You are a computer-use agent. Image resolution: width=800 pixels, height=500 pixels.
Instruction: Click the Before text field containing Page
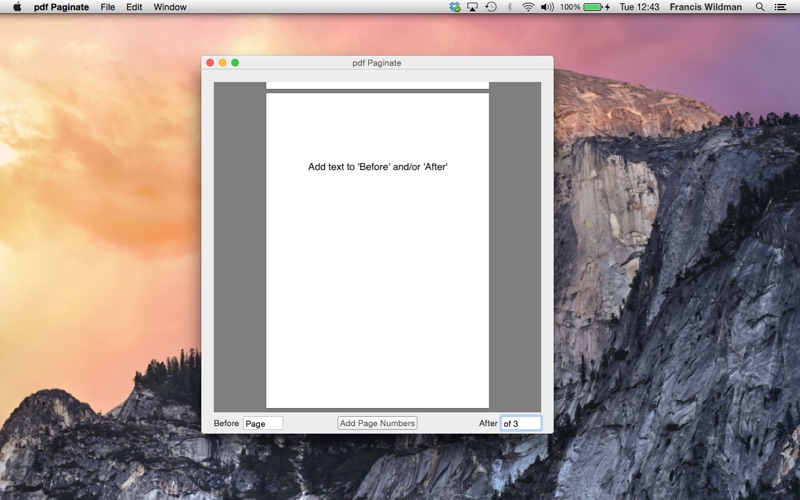tap(263, 423)
